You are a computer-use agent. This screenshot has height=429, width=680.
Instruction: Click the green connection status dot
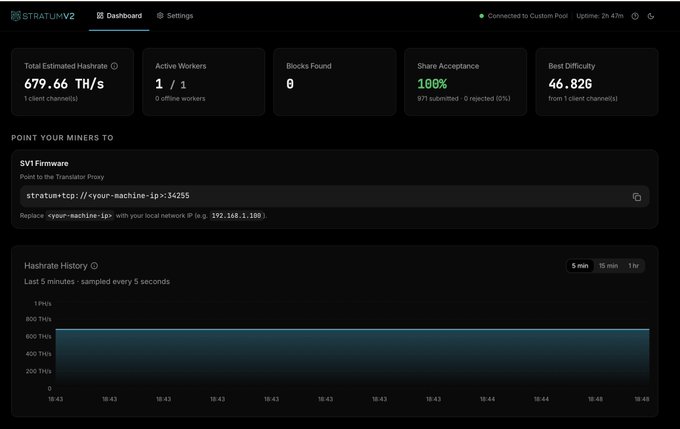pyautogui.click(x=481, y=16)
